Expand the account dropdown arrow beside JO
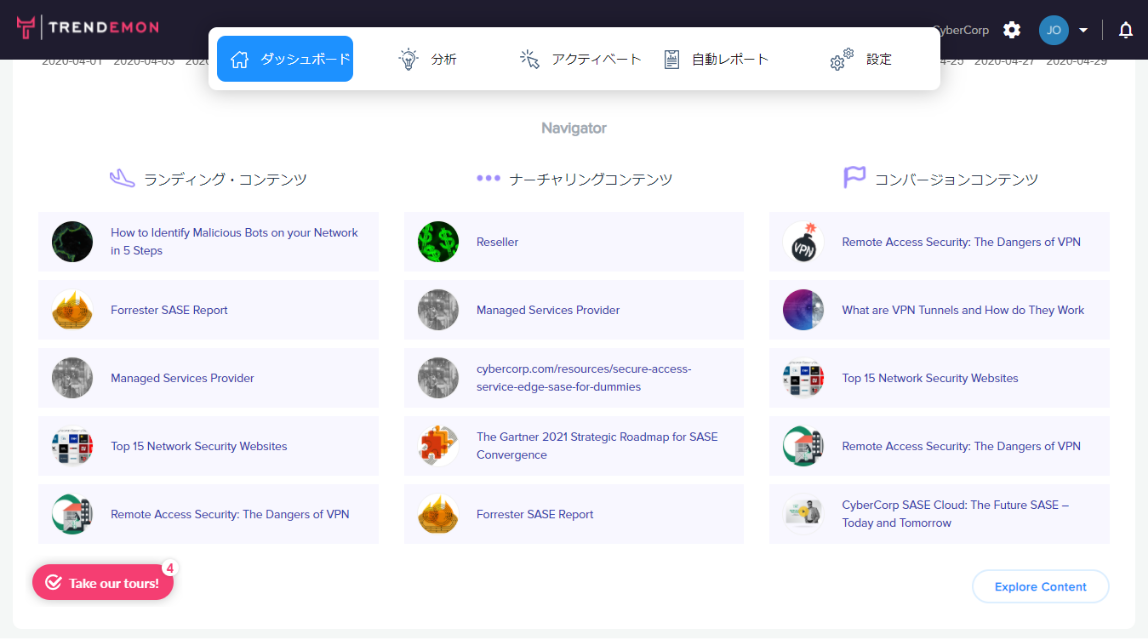This screenshot has height=639, width=1148. pyautogui.click(x=1084, y=30)
